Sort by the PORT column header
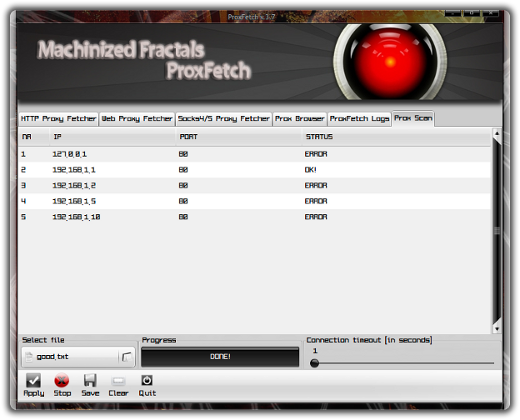 pos(239,137)
